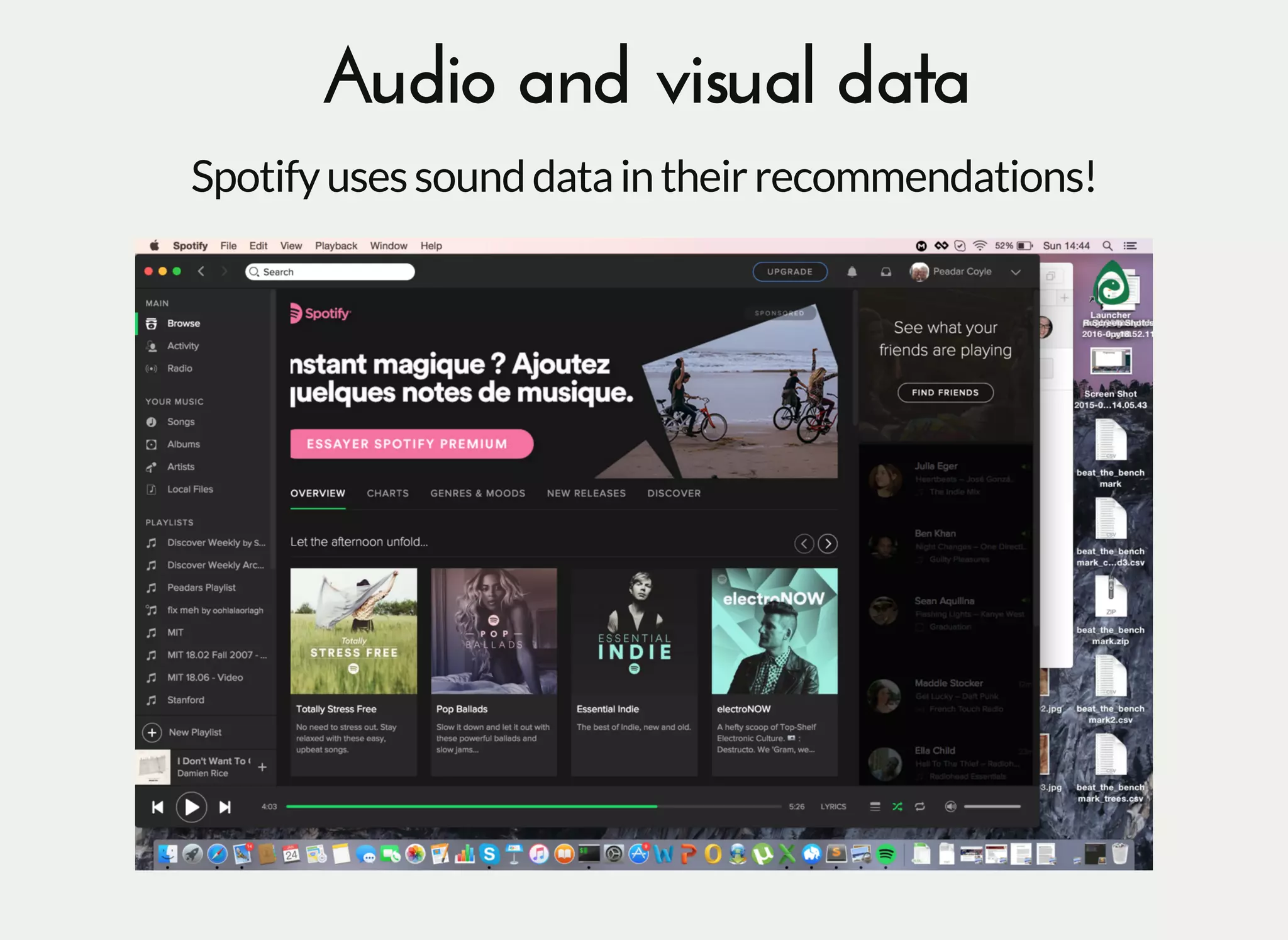Select the beat_the_benchmark_trees.csv desktop file
The image size is (1288, 940).
coord(1110,769)
